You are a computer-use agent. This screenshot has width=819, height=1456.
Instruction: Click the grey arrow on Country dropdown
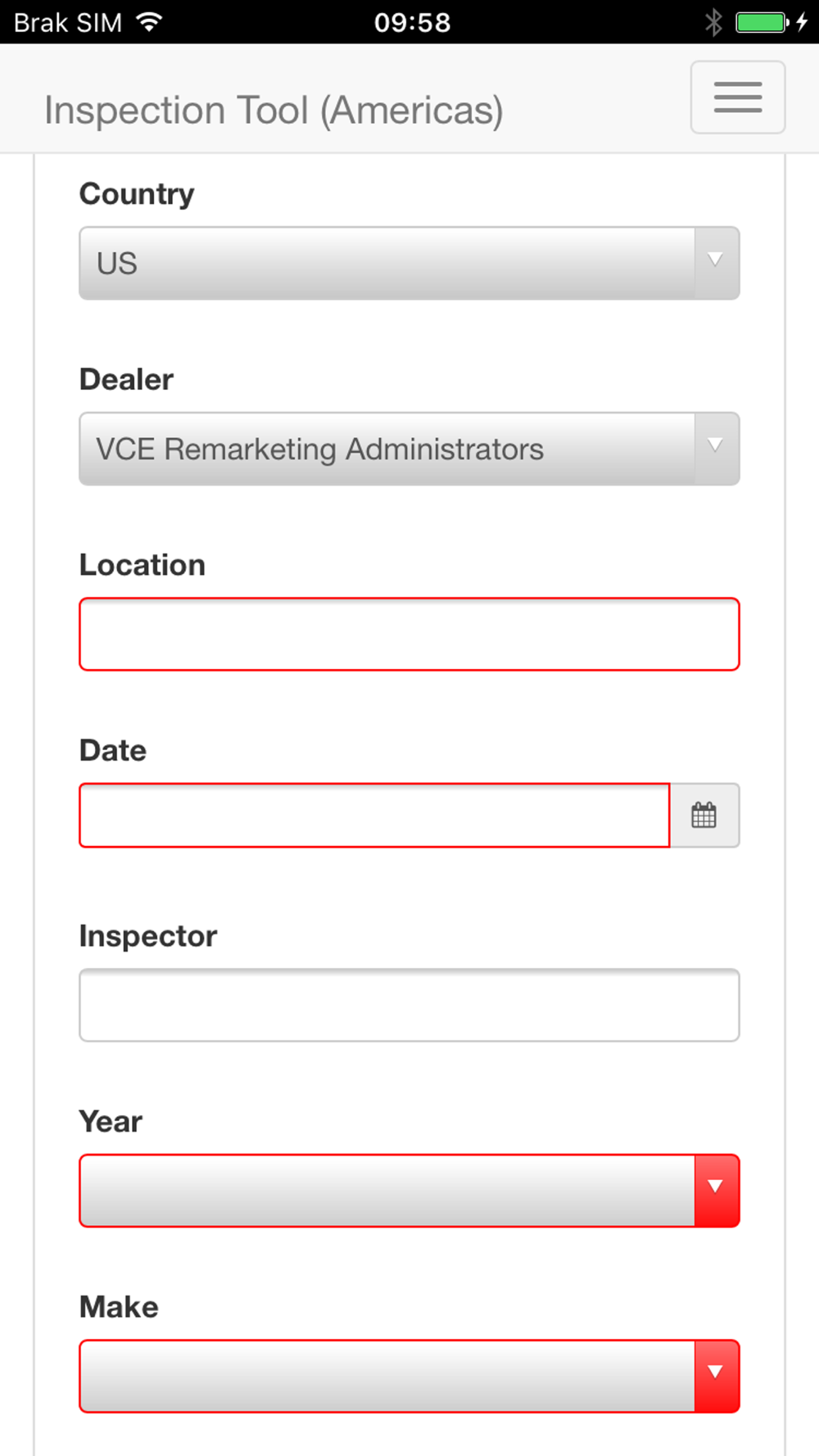point(716,263)
